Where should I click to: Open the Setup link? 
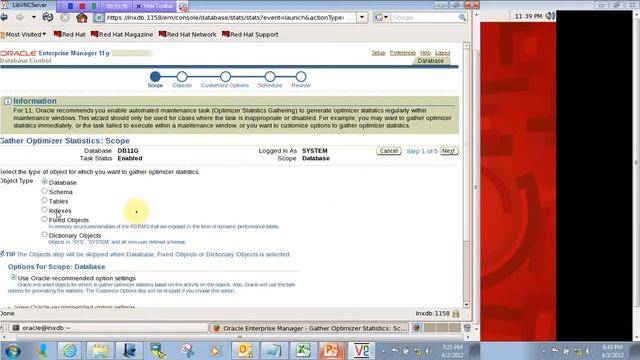coord(378,53)
